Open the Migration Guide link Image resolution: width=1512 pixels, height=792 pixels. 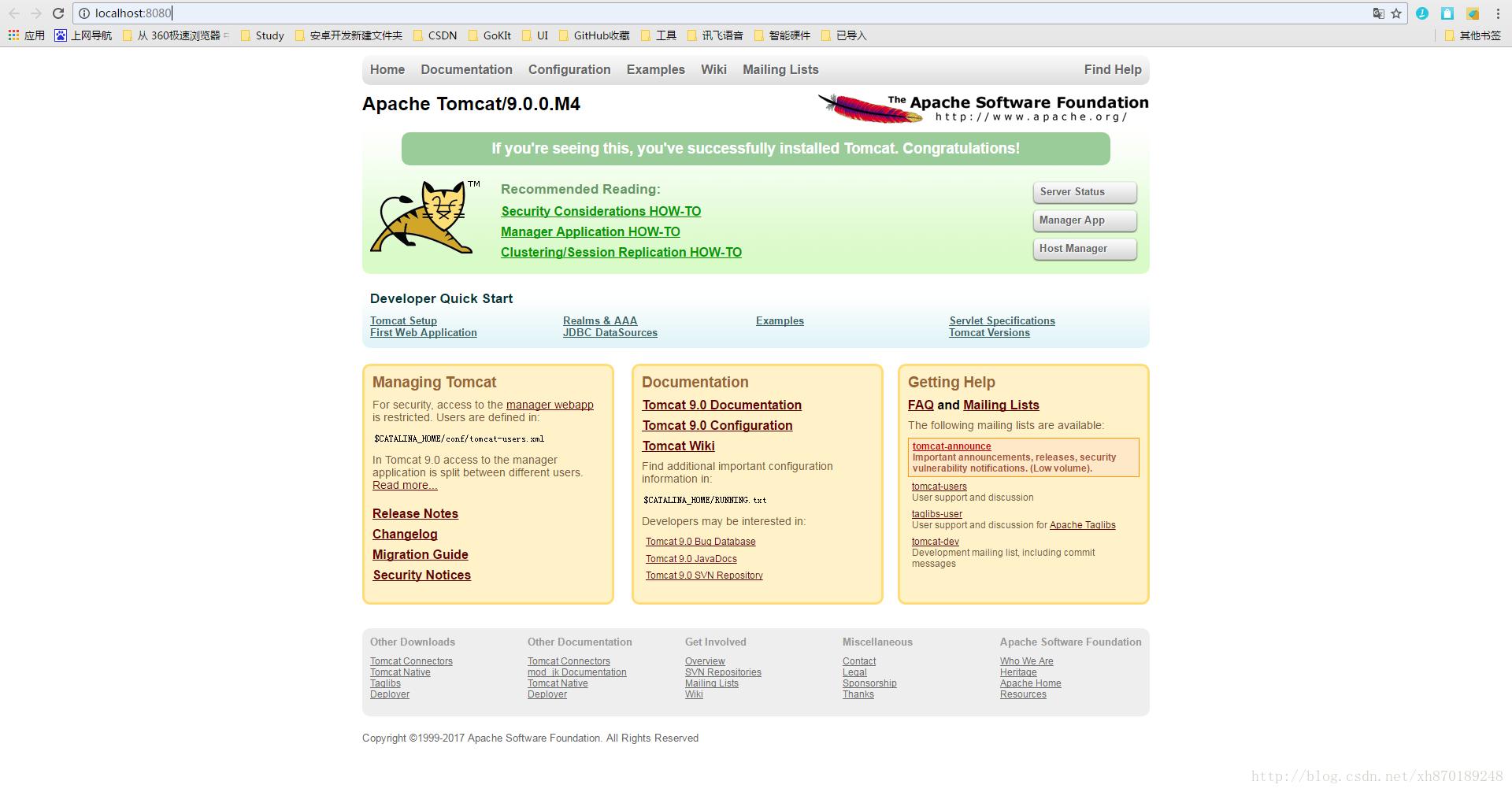point(421,554)
